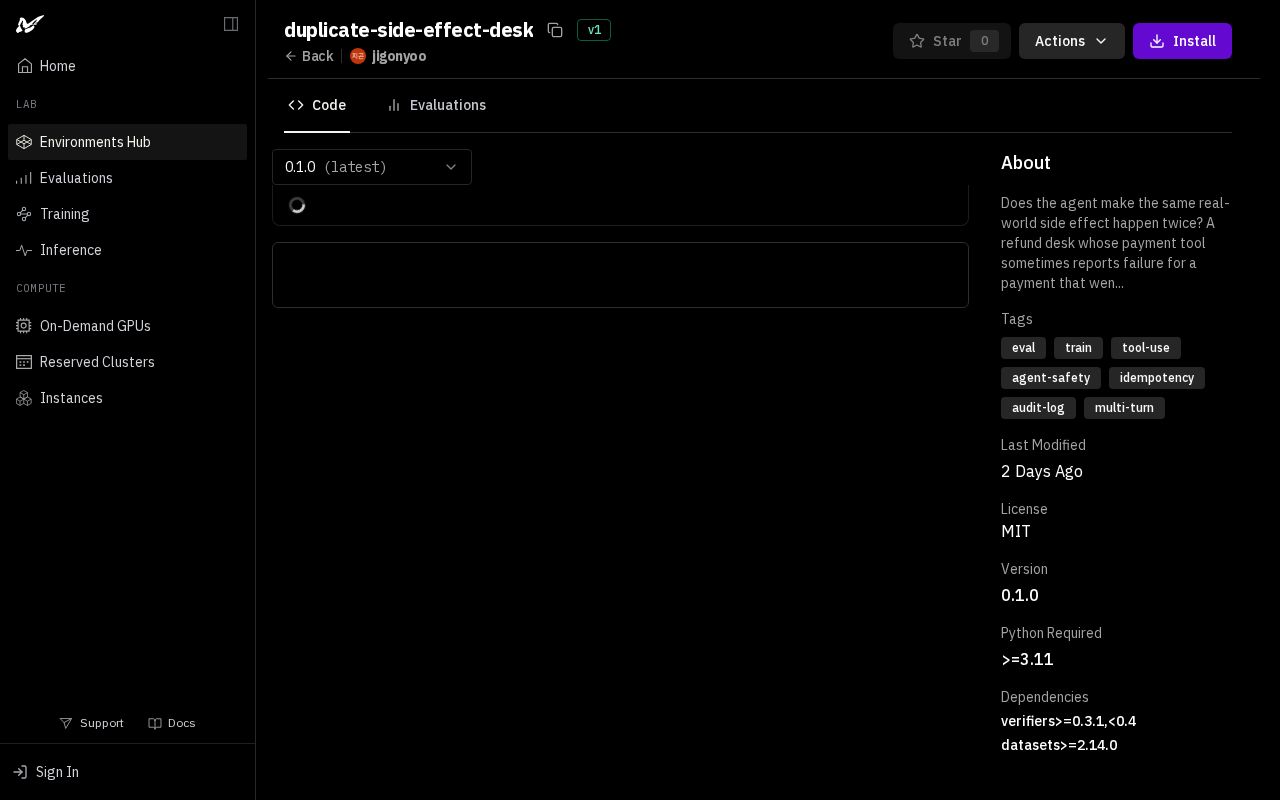Click the datasets>=2.14.0 dependency
Screen dimensions: 1280x800
pyautogui.click(x=1059, y=745)
